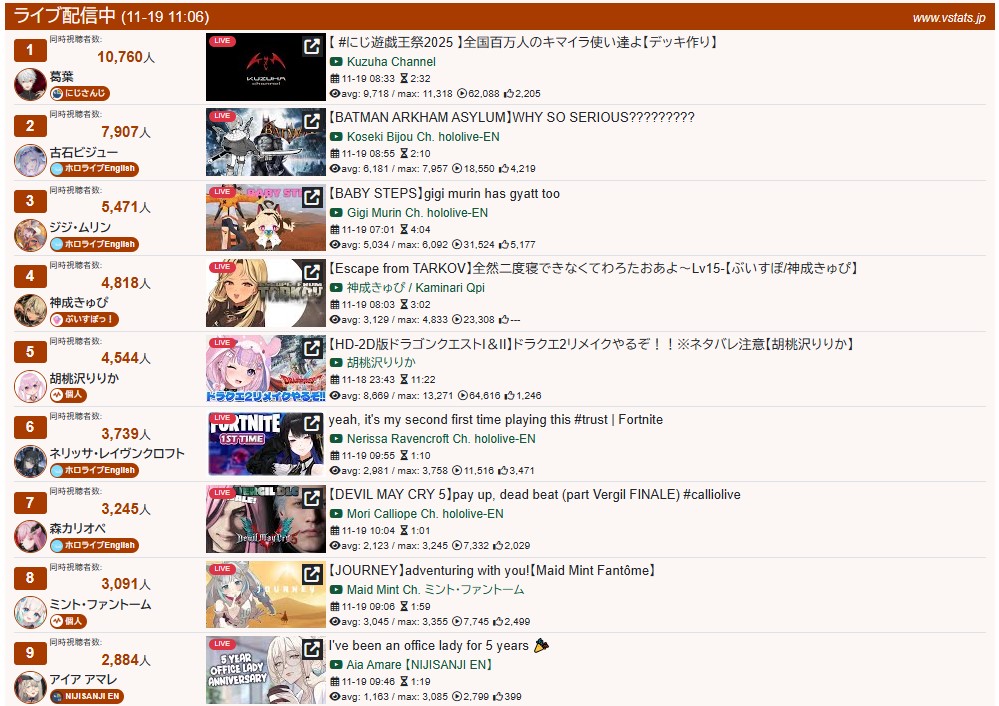Click ホロライブEnglish tag under 古石ビジュー
This screenshot has height=706, width=999.
point(94,169)
